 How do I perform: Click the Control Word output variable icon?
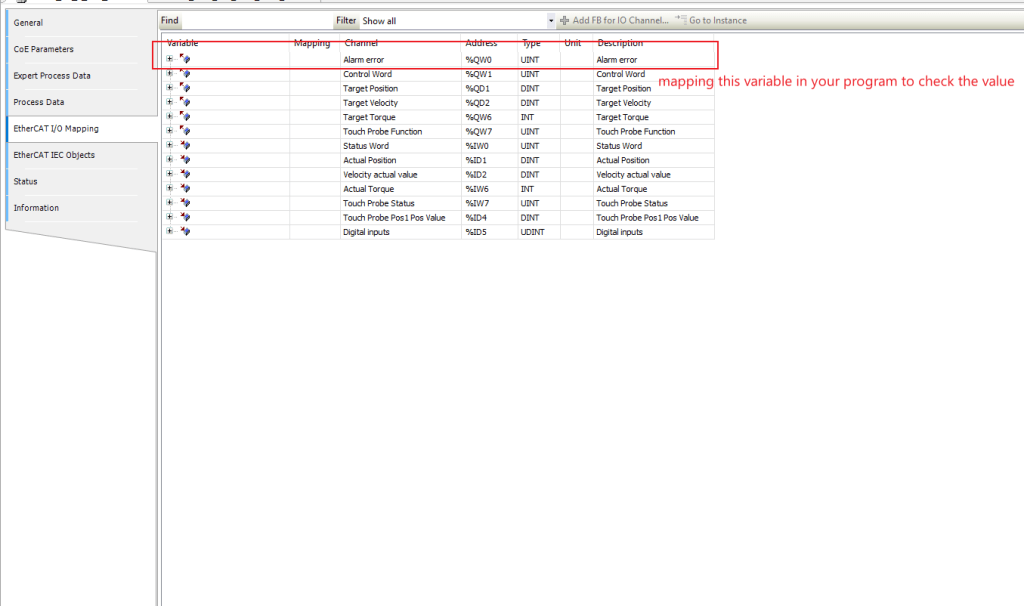(x=186, y=74)
